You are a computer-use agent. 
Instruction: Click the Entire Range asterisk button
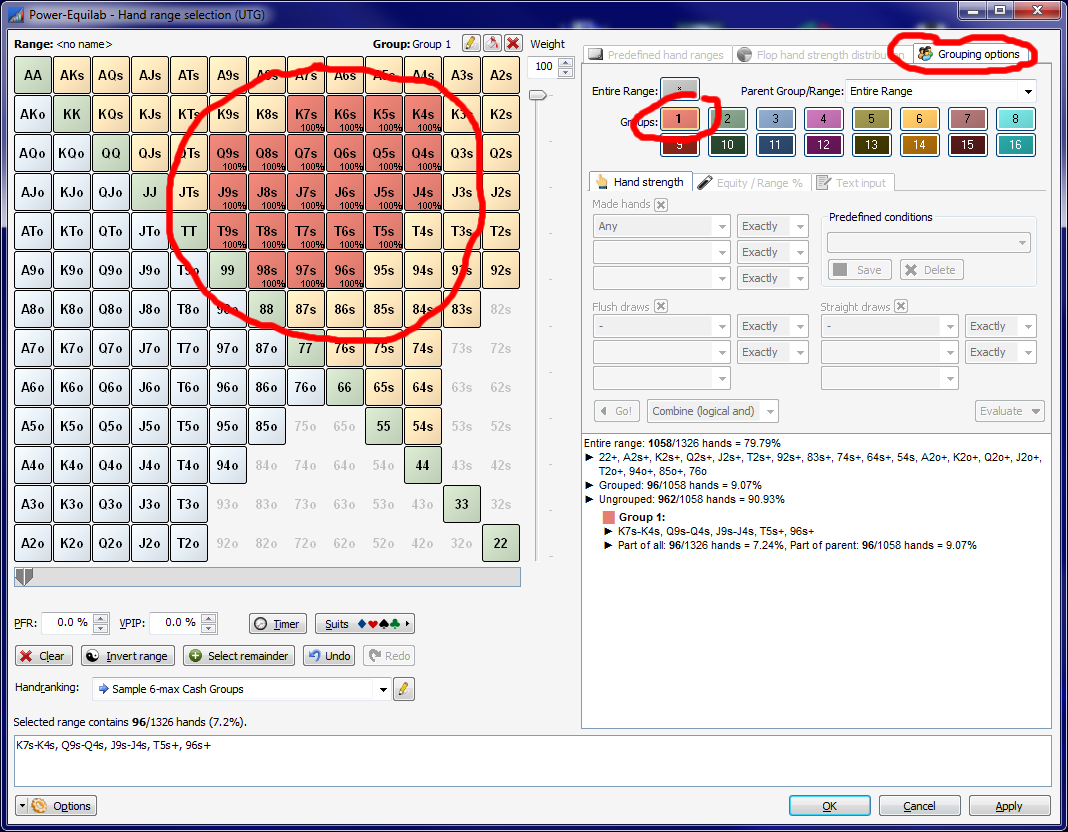(x=679, y=91)
